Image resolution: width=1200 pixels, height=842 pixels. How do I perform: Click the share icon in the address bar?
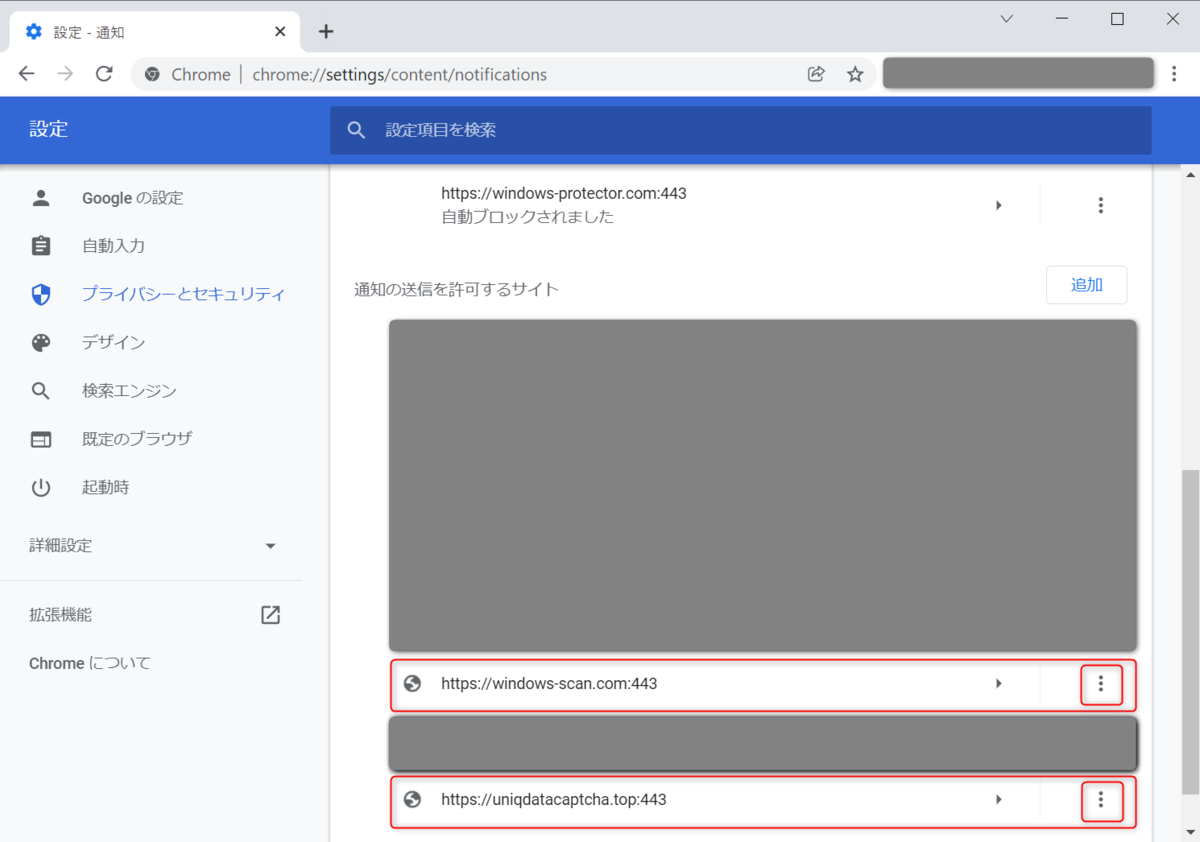(x=816, y=73)
